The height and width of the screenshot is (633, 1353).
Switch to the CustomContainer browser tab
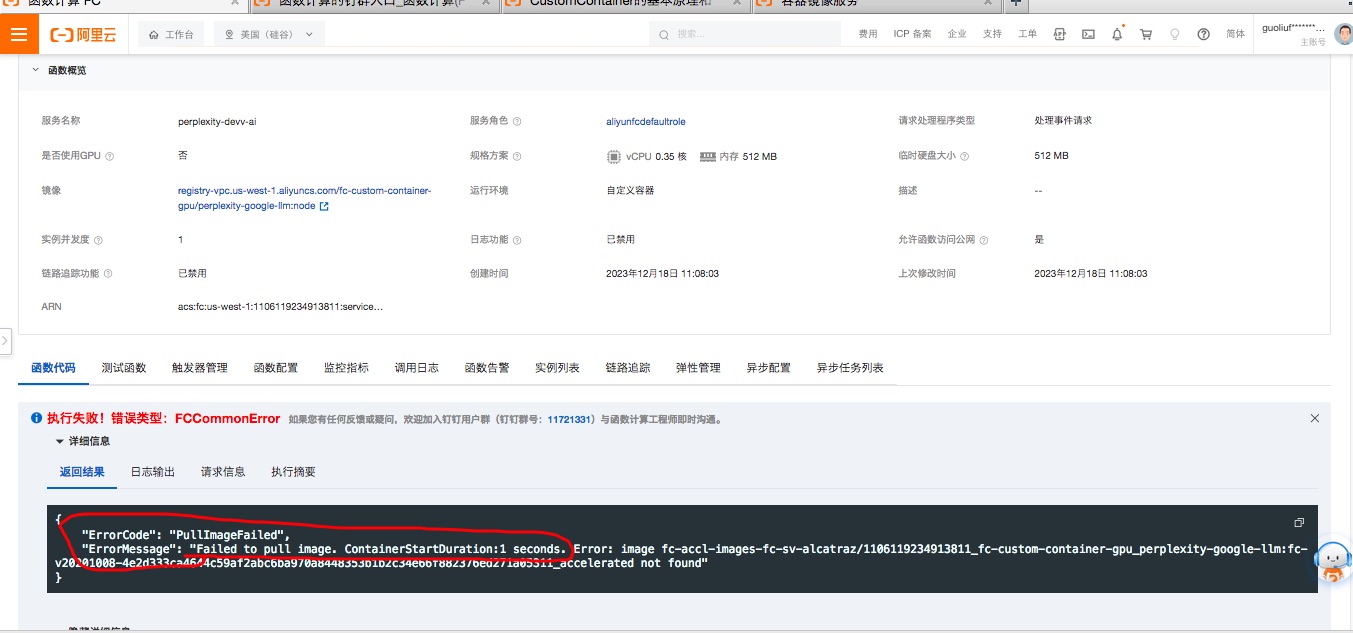click(625, 3)
